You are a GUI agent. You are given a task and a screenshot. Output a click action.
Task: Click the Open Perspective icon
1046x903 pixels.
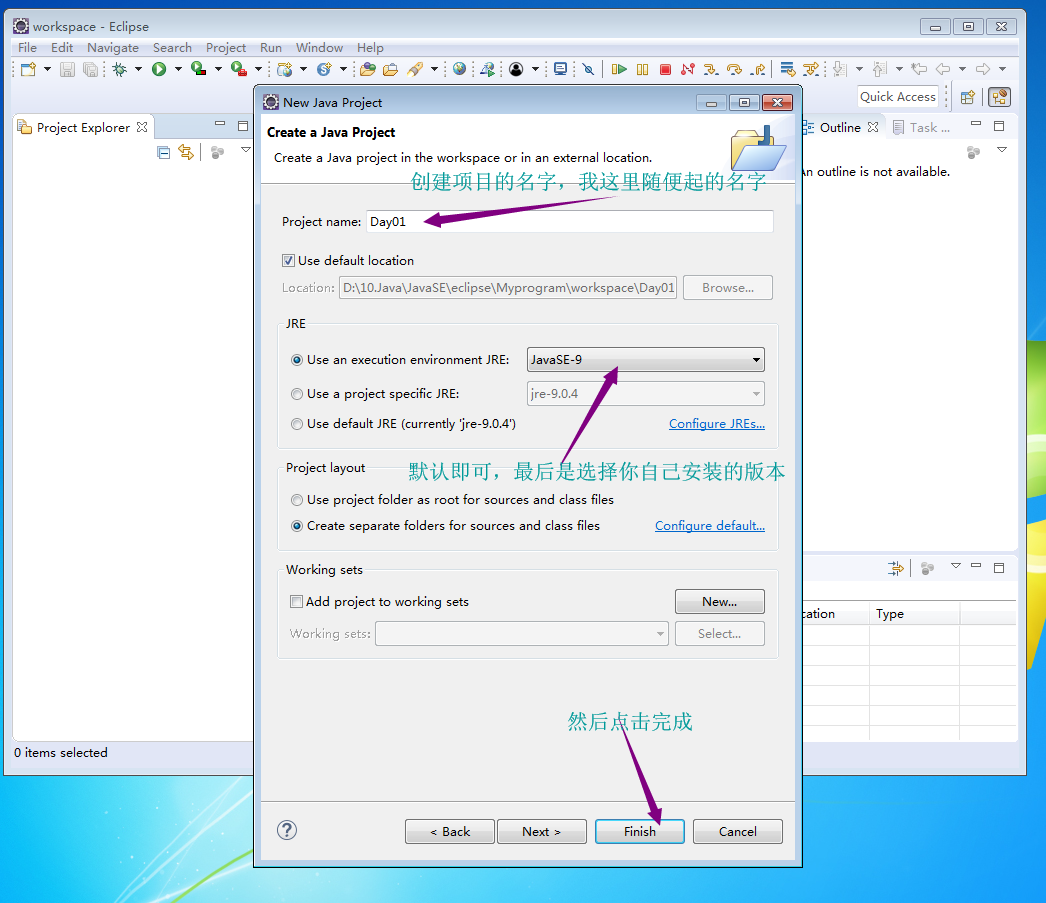point(968,97)
